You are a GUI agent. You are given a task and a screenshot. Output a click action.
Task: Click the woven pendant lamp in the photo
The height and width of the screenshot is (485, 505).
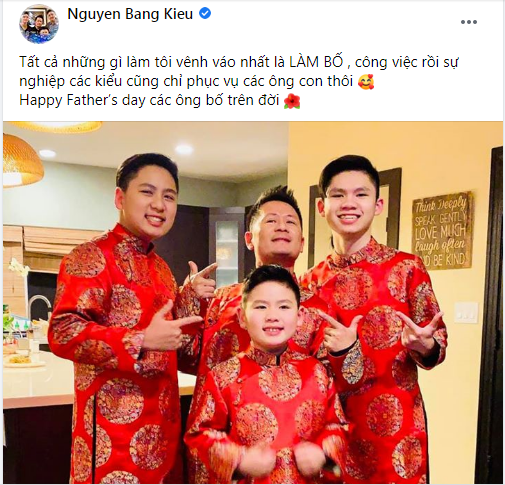point(23,161)
